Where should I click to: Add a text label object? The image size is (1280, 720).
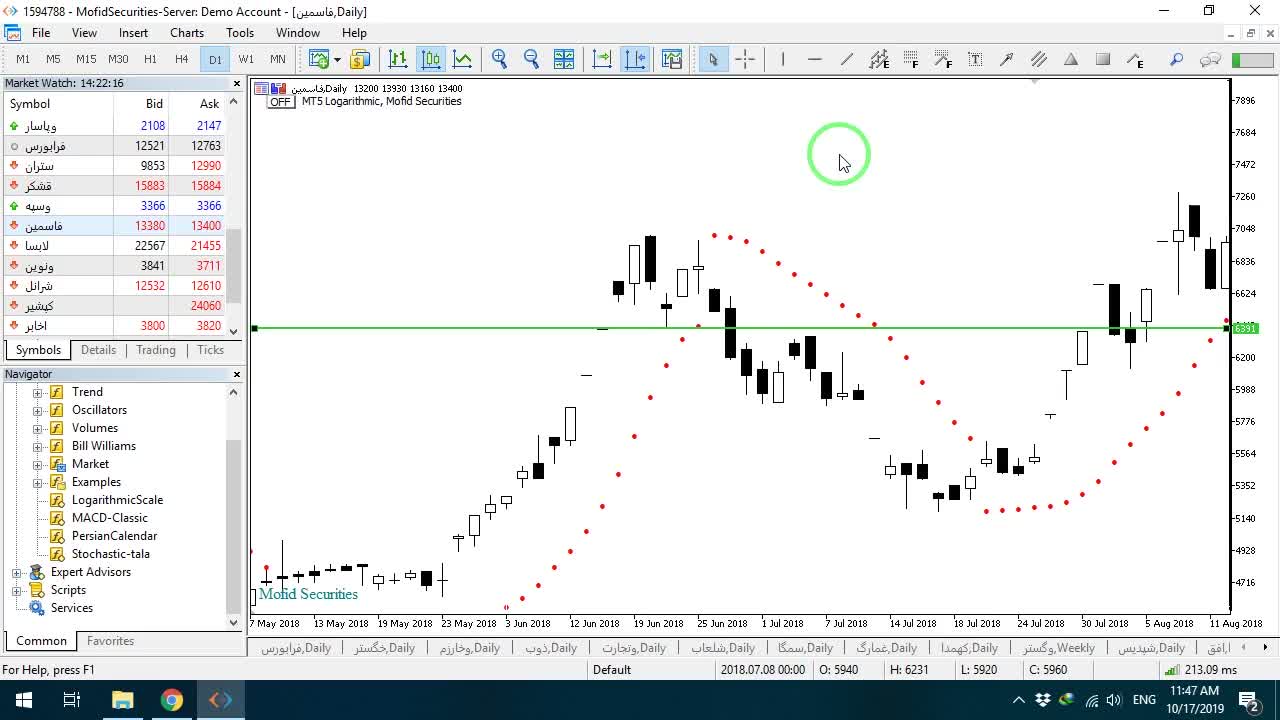pos(975,59)
